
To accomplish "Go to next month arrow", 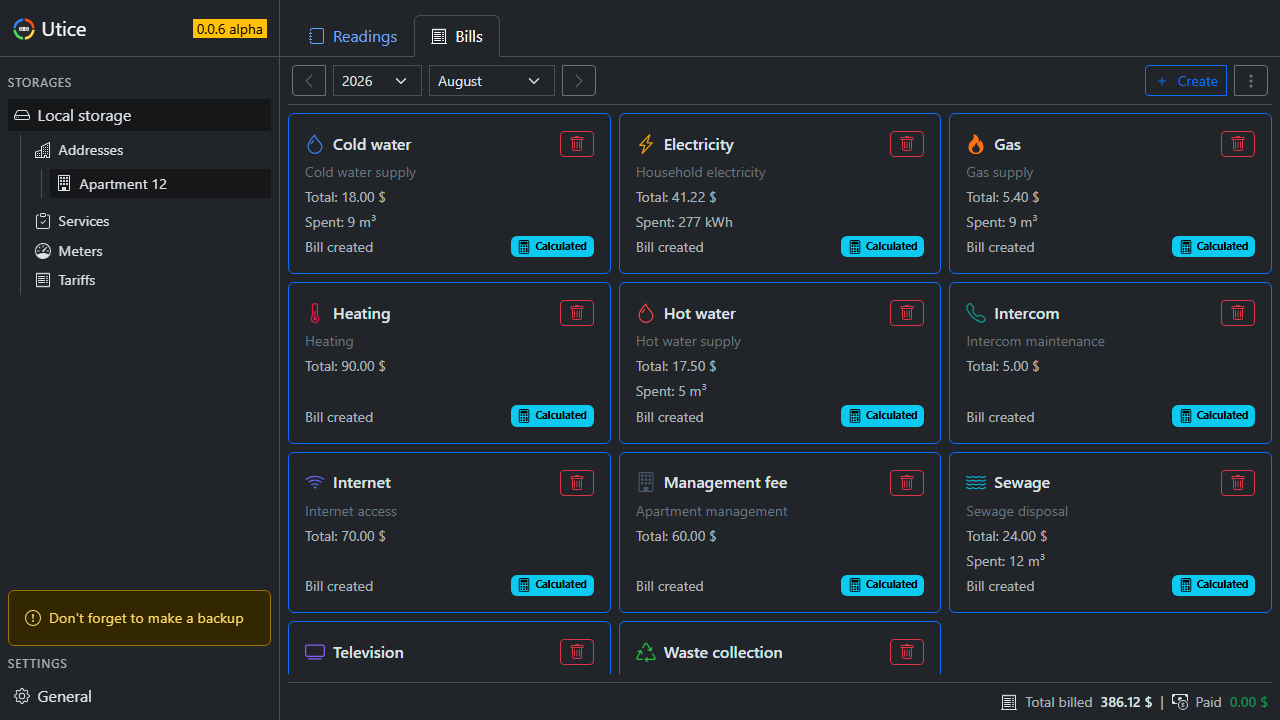I will click(x=579, y=81).
